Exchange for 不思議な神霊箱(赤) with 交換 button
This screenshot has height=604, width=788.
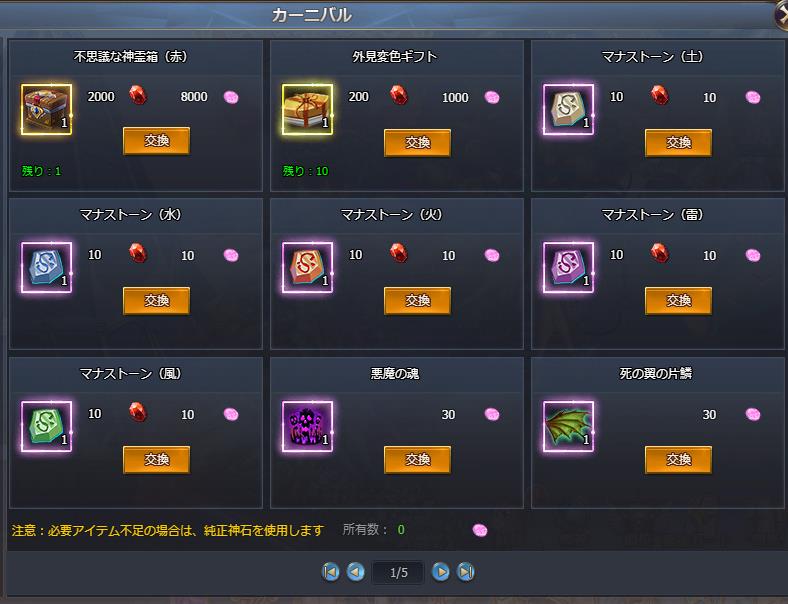[x=156, y=141]
